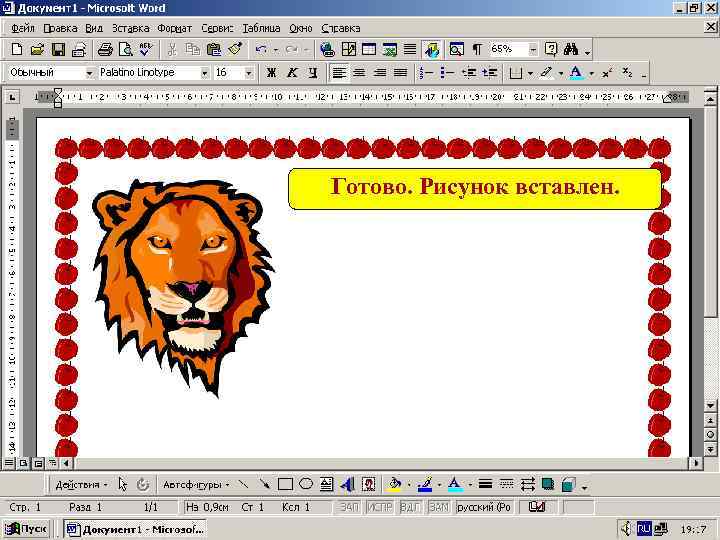The width and height of the screenshot is (720, 540).
Task: Click the RU language indicator
Action: click(x=644, y=529)
